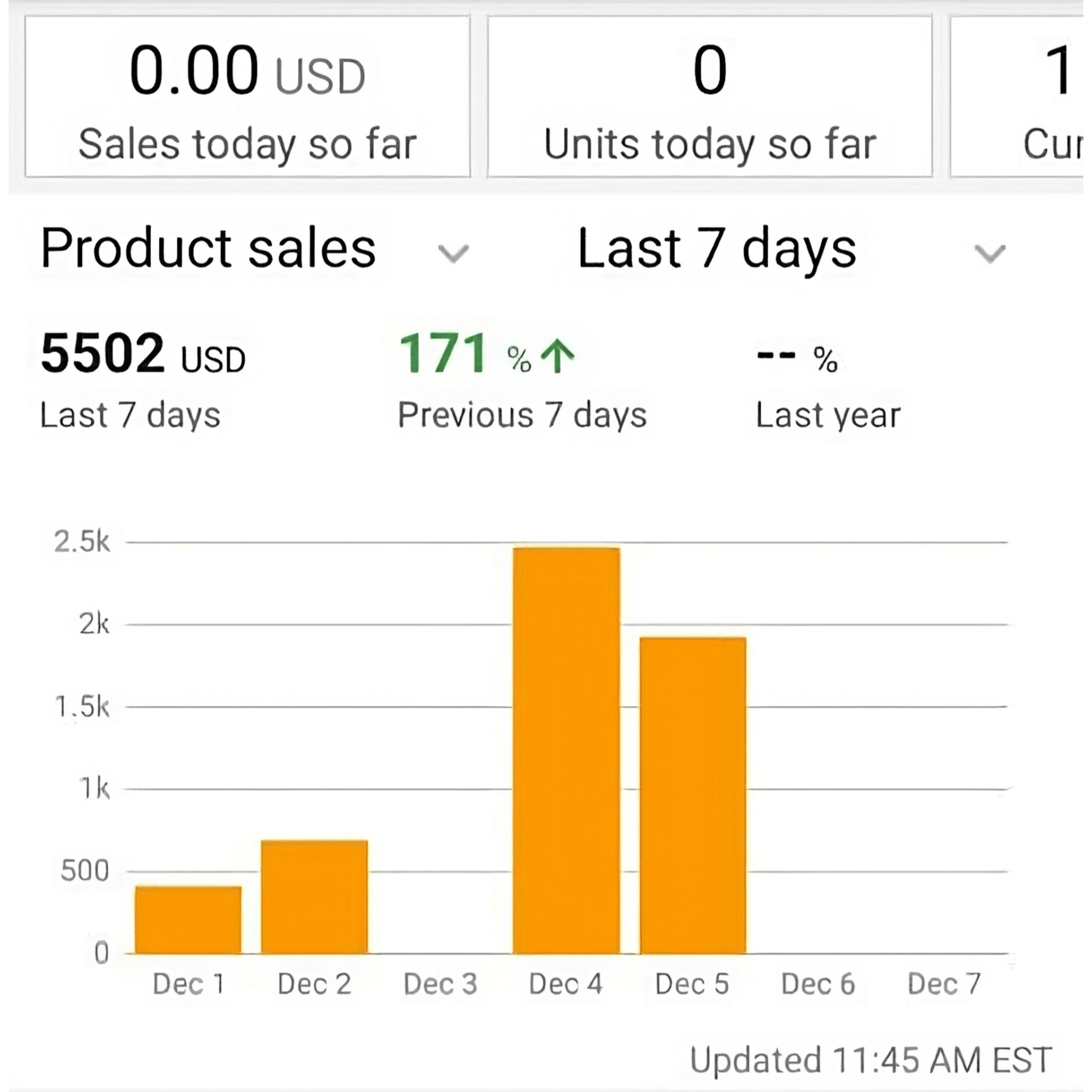Select the Product sales metric label

coord(209,248)
